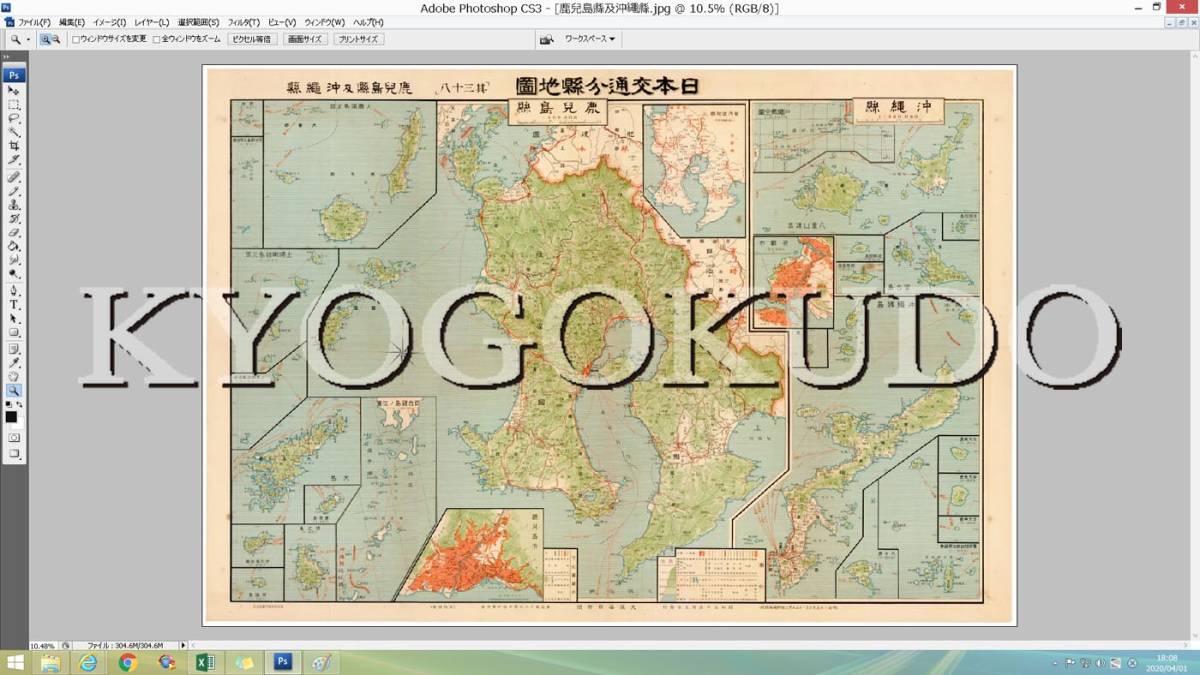This screenshot has height=675, width=1200.
Task: Select the Dodge tool
Action: coord(14,274)
